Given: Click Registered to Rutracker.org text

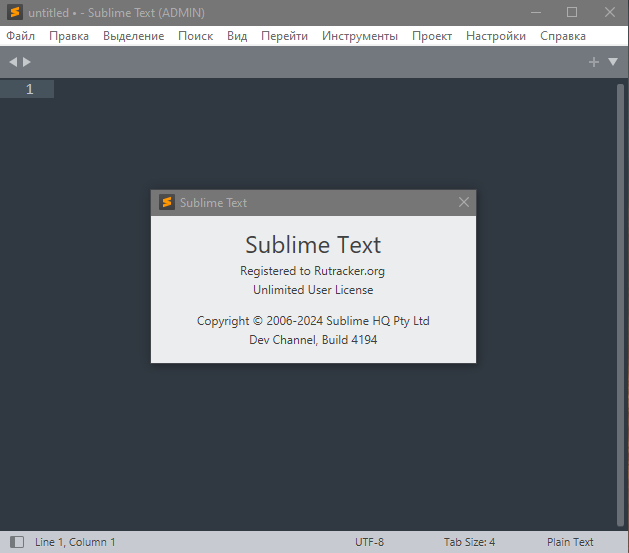Looking at the screenshot, I should (x=312, y=271).
